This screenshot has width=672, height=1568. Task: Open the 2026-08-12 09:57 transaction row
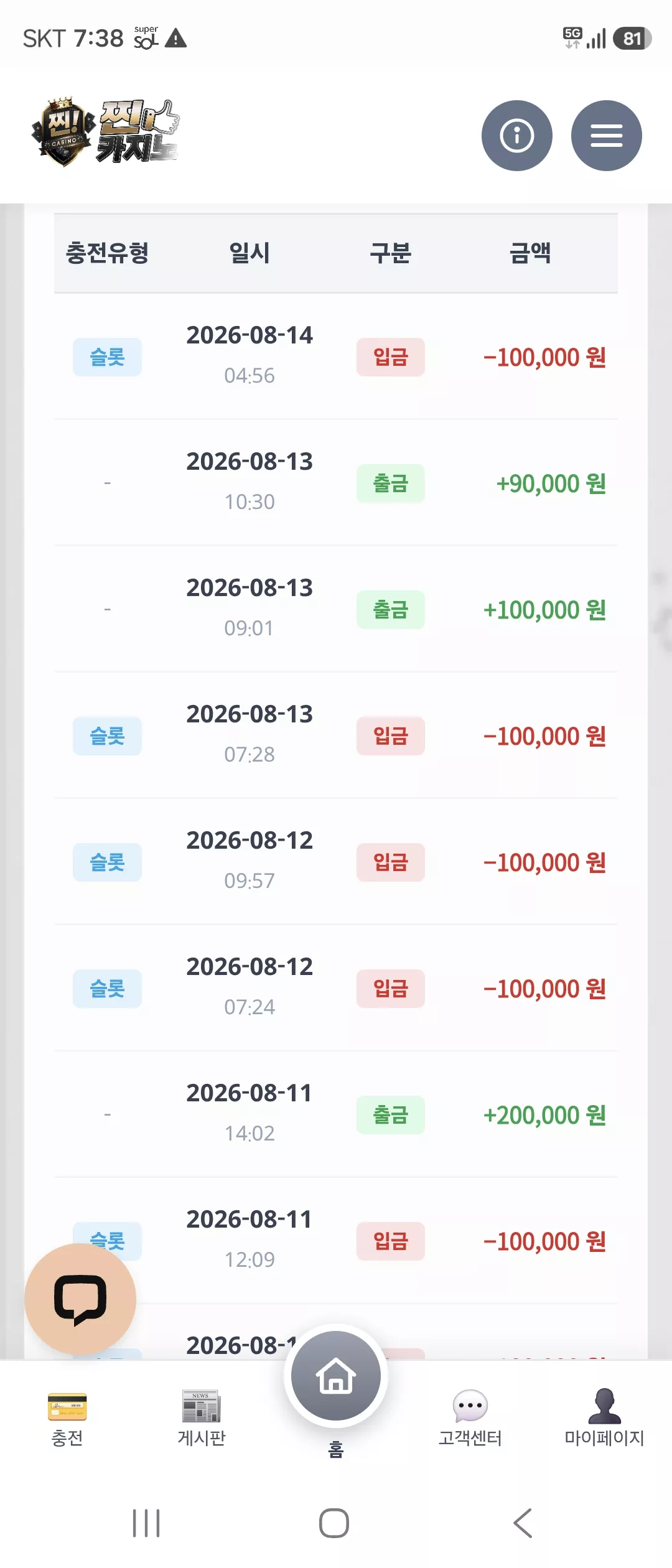[x=336, y=862]
